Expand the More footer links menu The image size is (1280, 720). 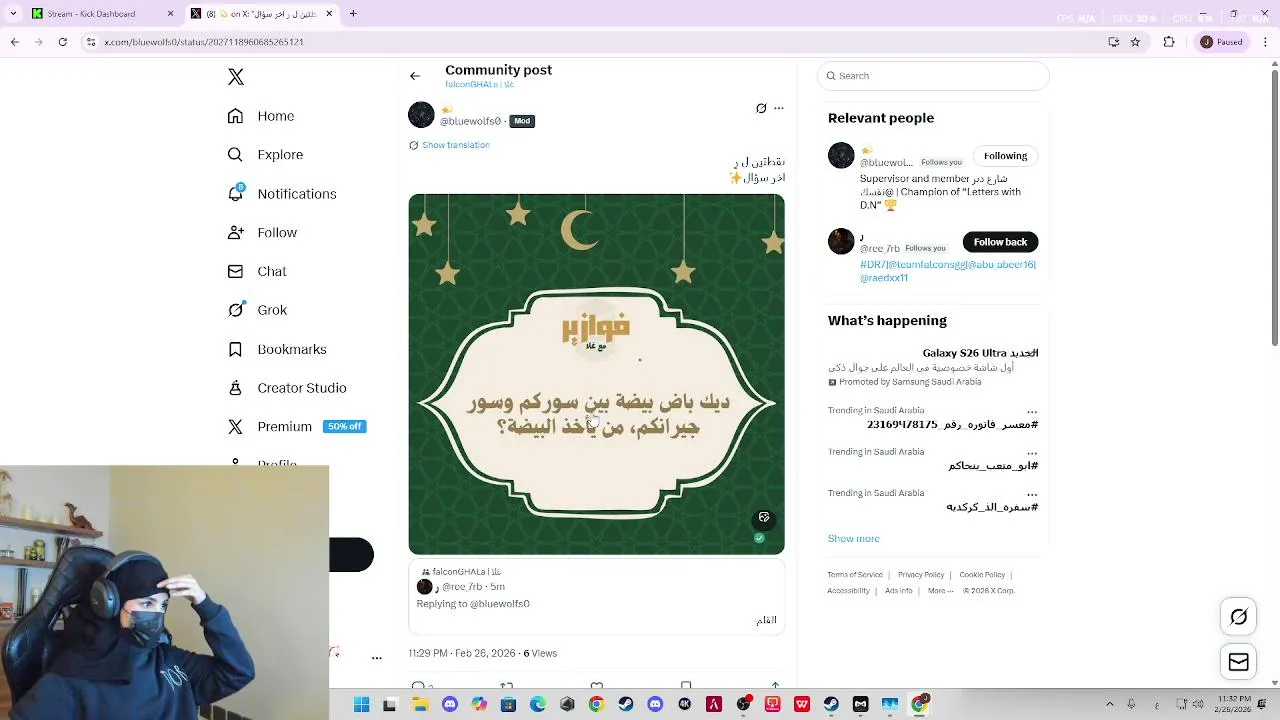coord(939,591)
